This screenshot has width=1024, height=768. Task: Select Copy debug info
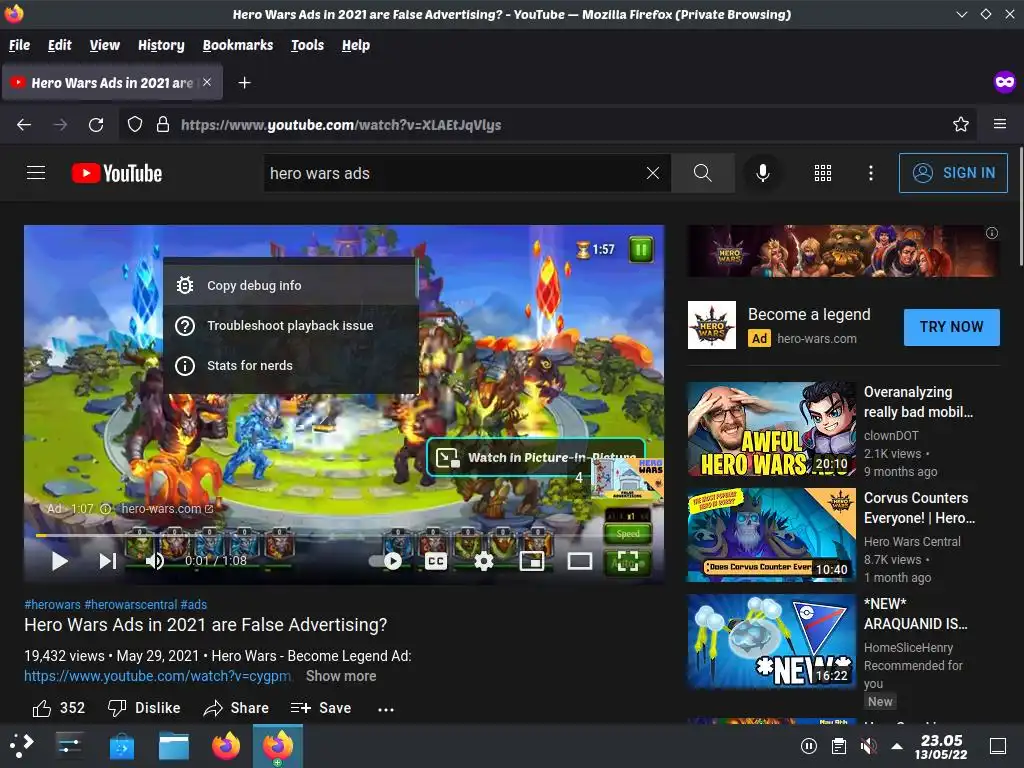pyautogui.click(x=291, y=285)
